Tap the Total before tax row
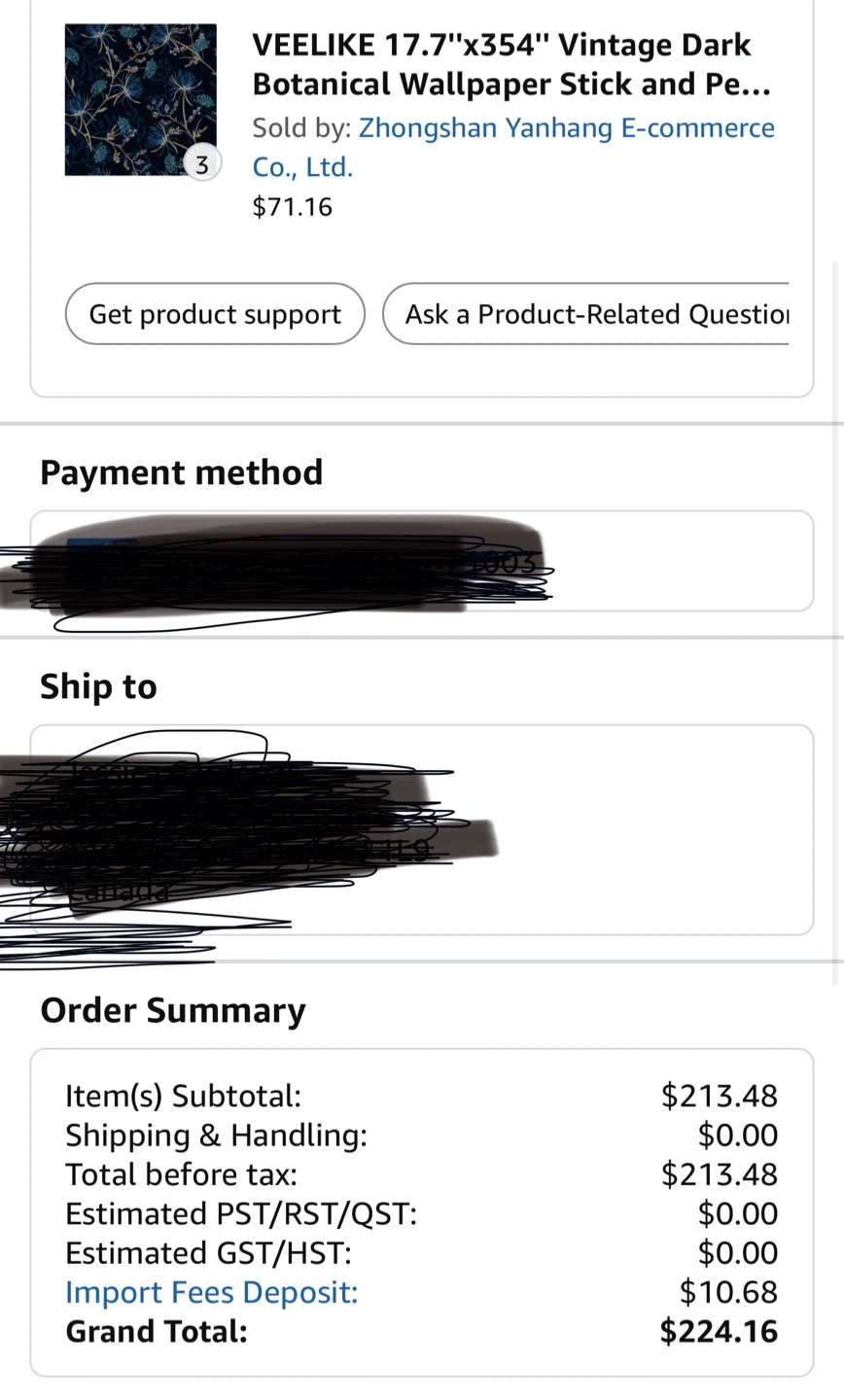 [422, 1174]
